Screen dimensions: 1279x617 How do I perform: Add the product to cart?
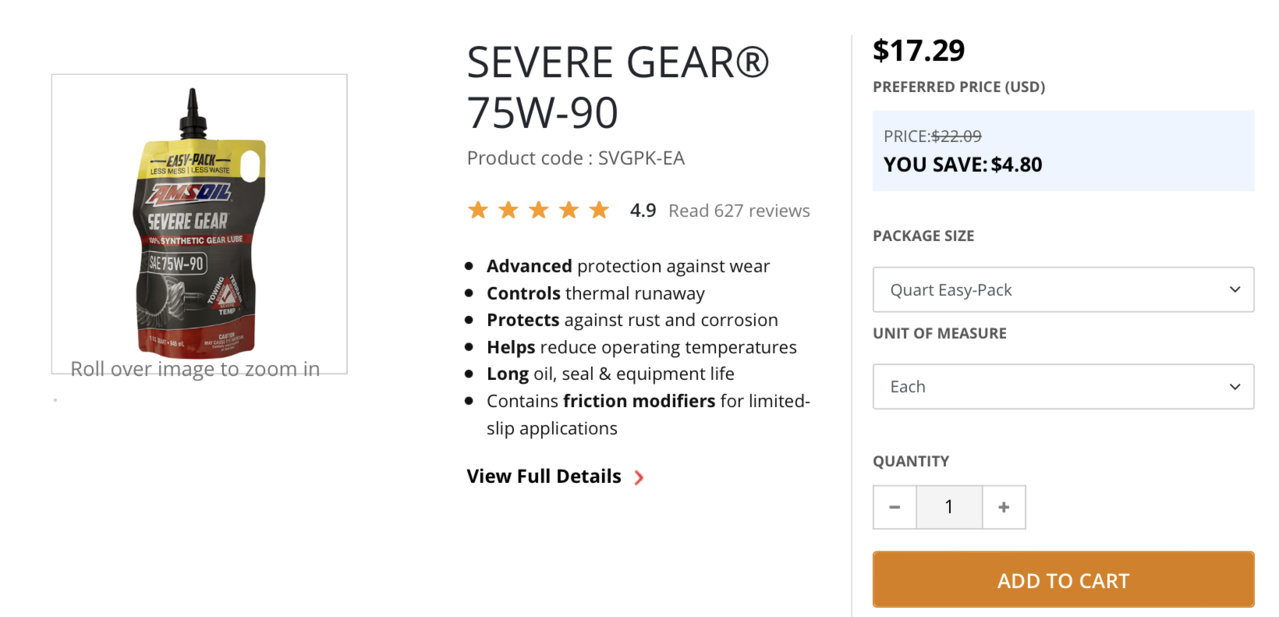(1063, 580)
